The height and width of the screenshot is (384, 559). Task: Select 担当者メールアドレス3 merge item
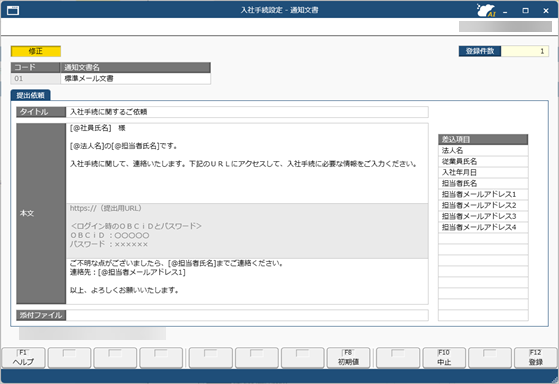click(483, 216)
